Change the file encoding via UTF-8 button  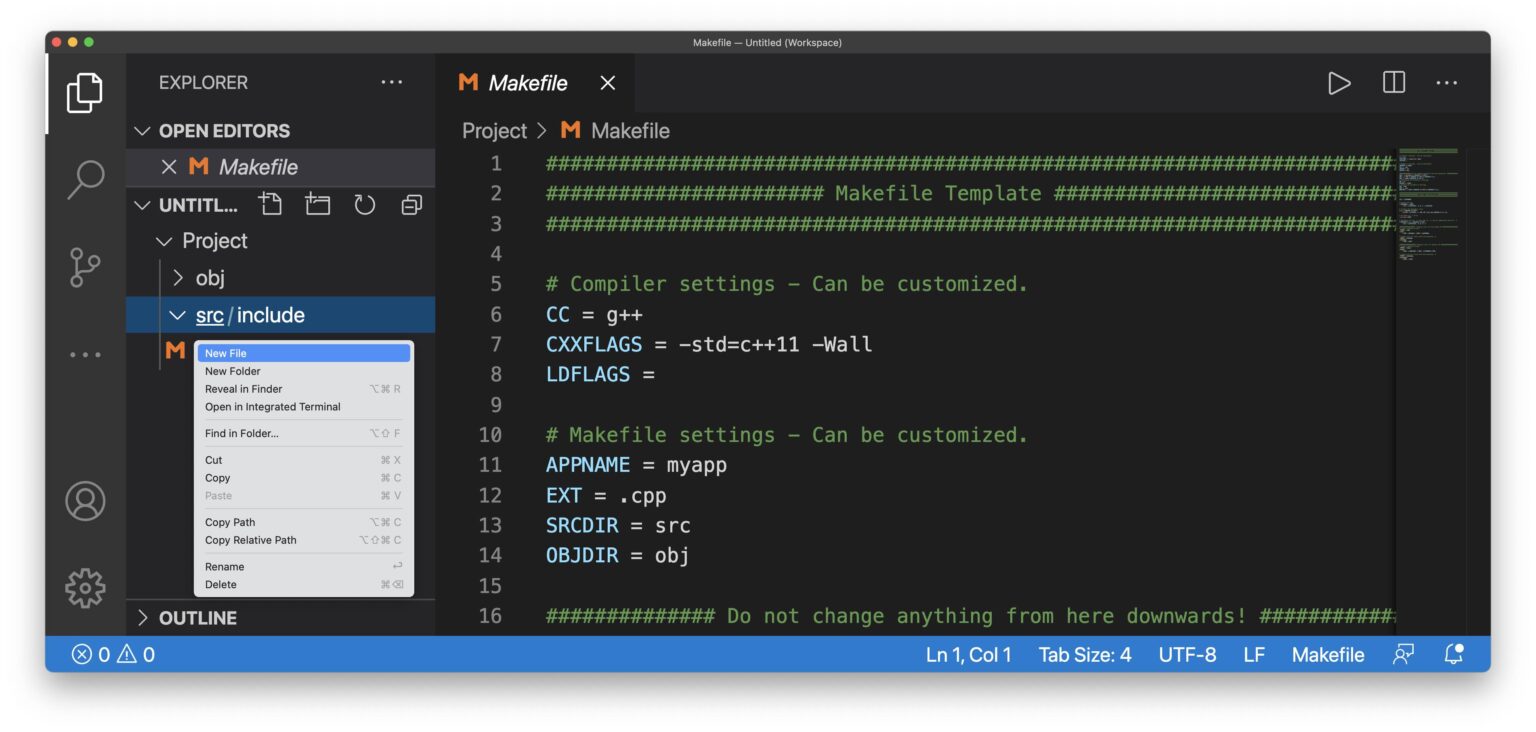[1187, 654]
